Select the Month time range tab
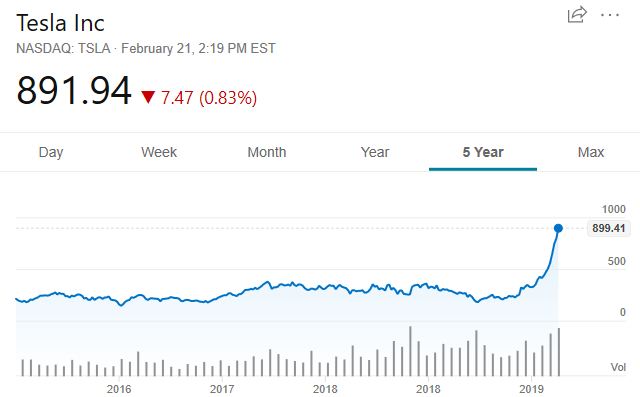This screenshot has height=397, width=640. pos(267,152)
